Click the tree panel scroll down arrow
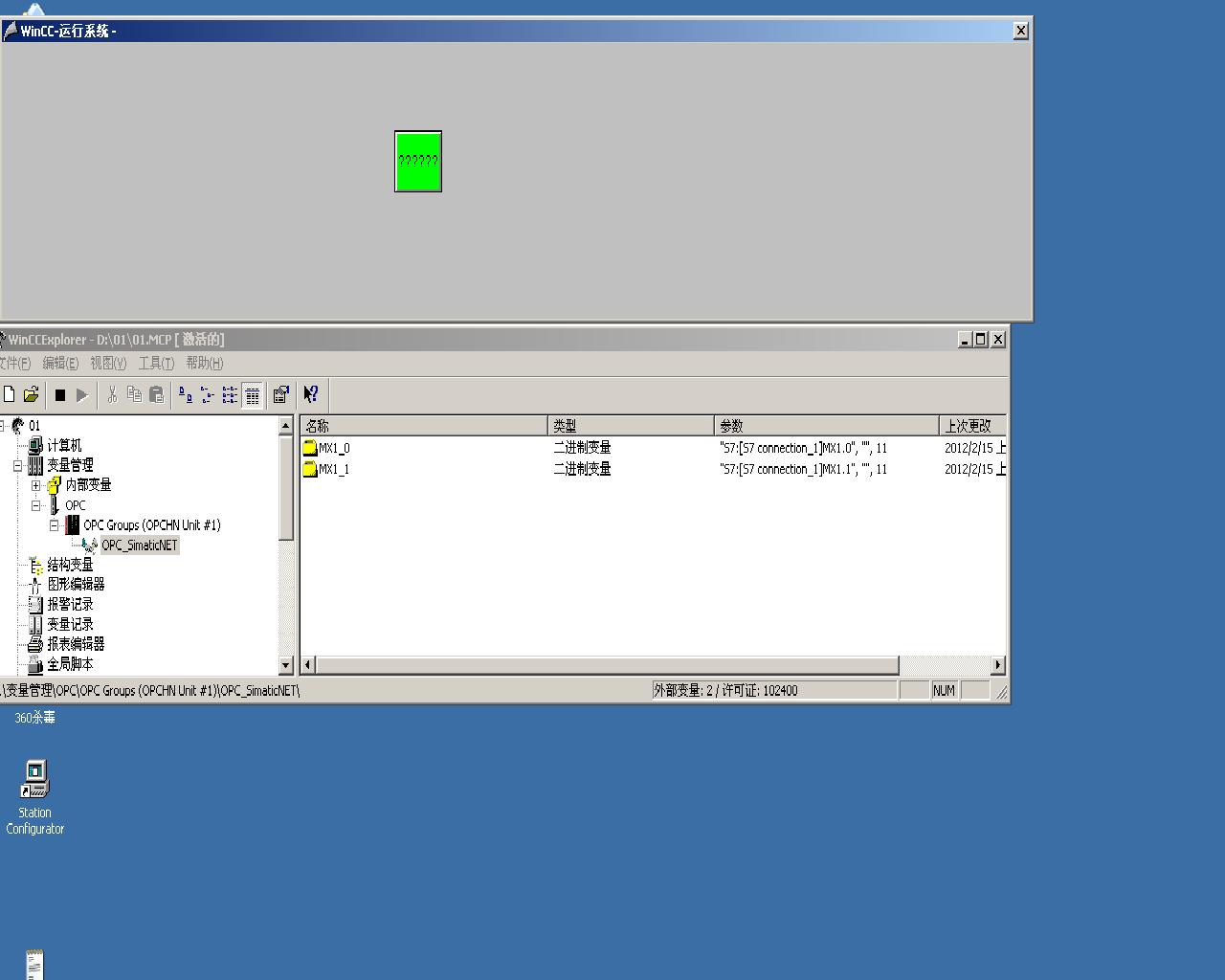The height and width of the screenshot is (980, 1225). (x=285, y=664)
